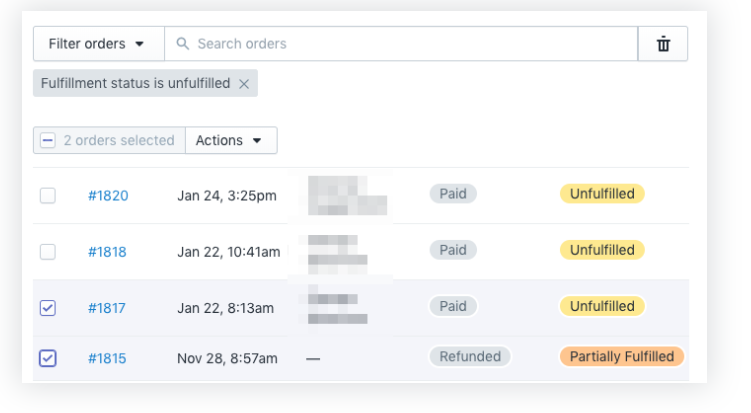
Task: Expand the Actions dropdown menu
Action: [230, 141]
